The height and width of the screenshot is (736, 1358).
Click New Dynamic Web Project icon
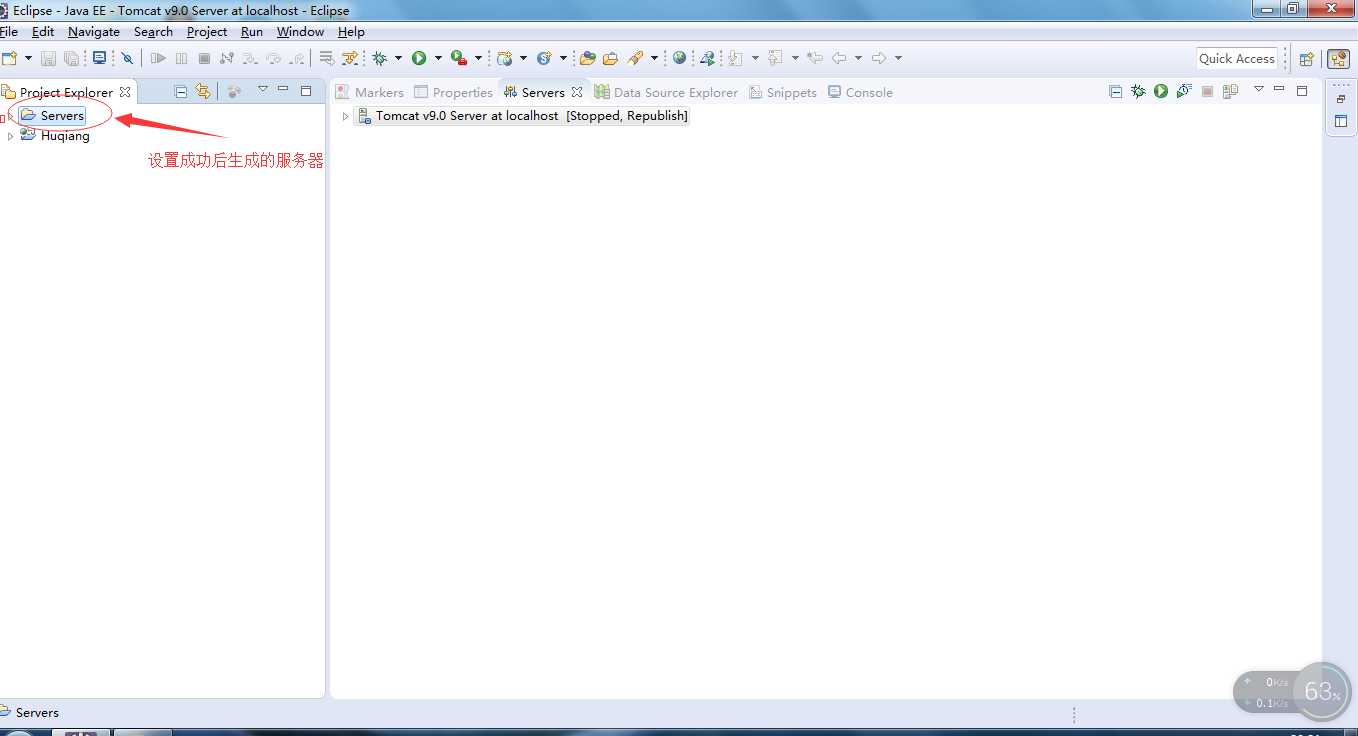point(505,58)
